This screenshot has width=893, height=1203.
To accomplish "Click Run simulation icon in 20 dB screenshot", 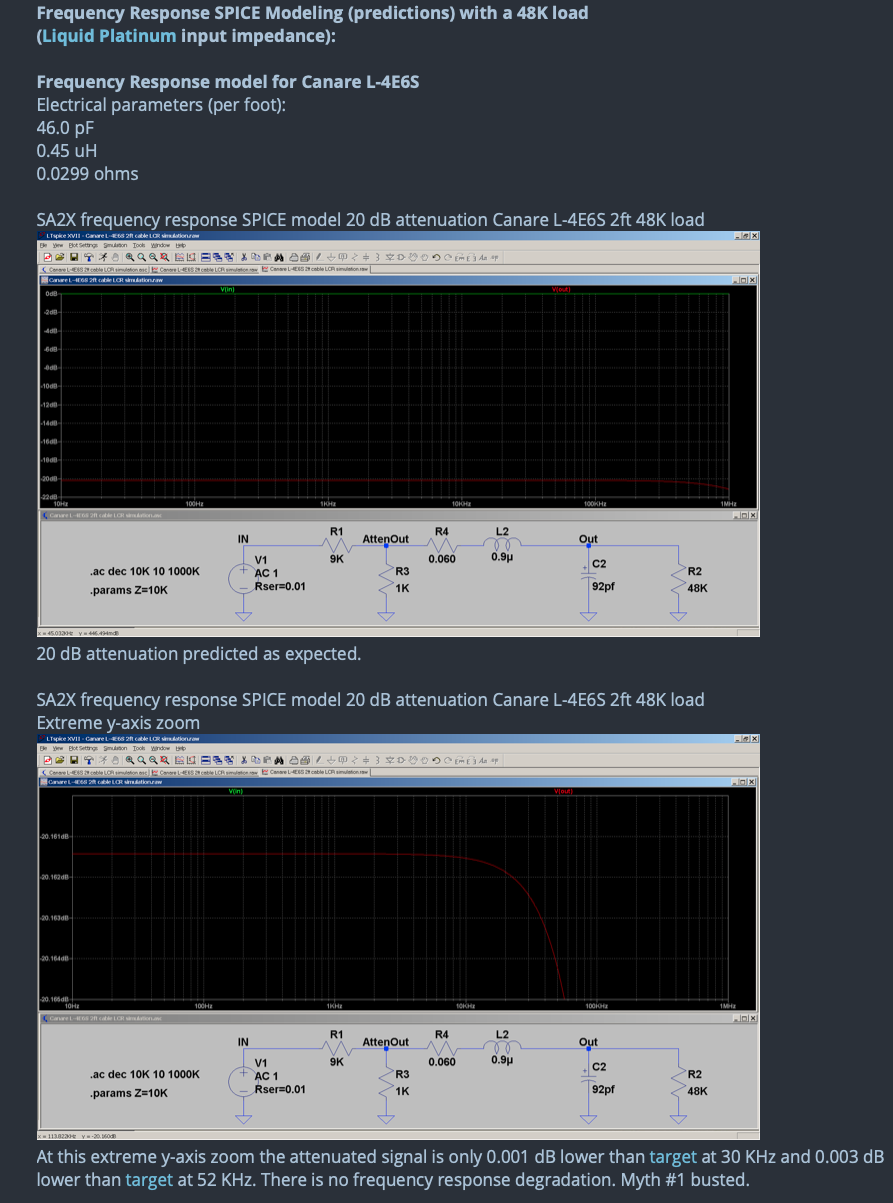I will click(x=103, y=257).
